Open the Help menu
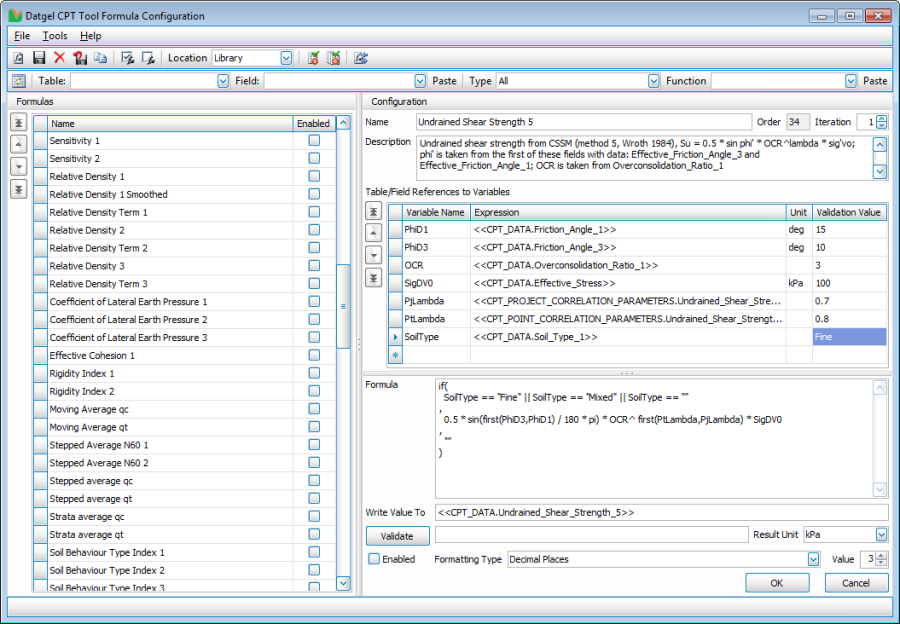Viewport: 900px width, 624px height. [91, 36]
